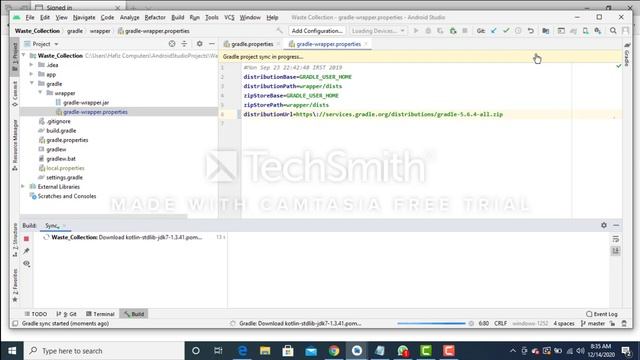This screenshot has height=360, width=640.
Task: Click Collapse All icon in Project panel
Action: pos(184,44)
